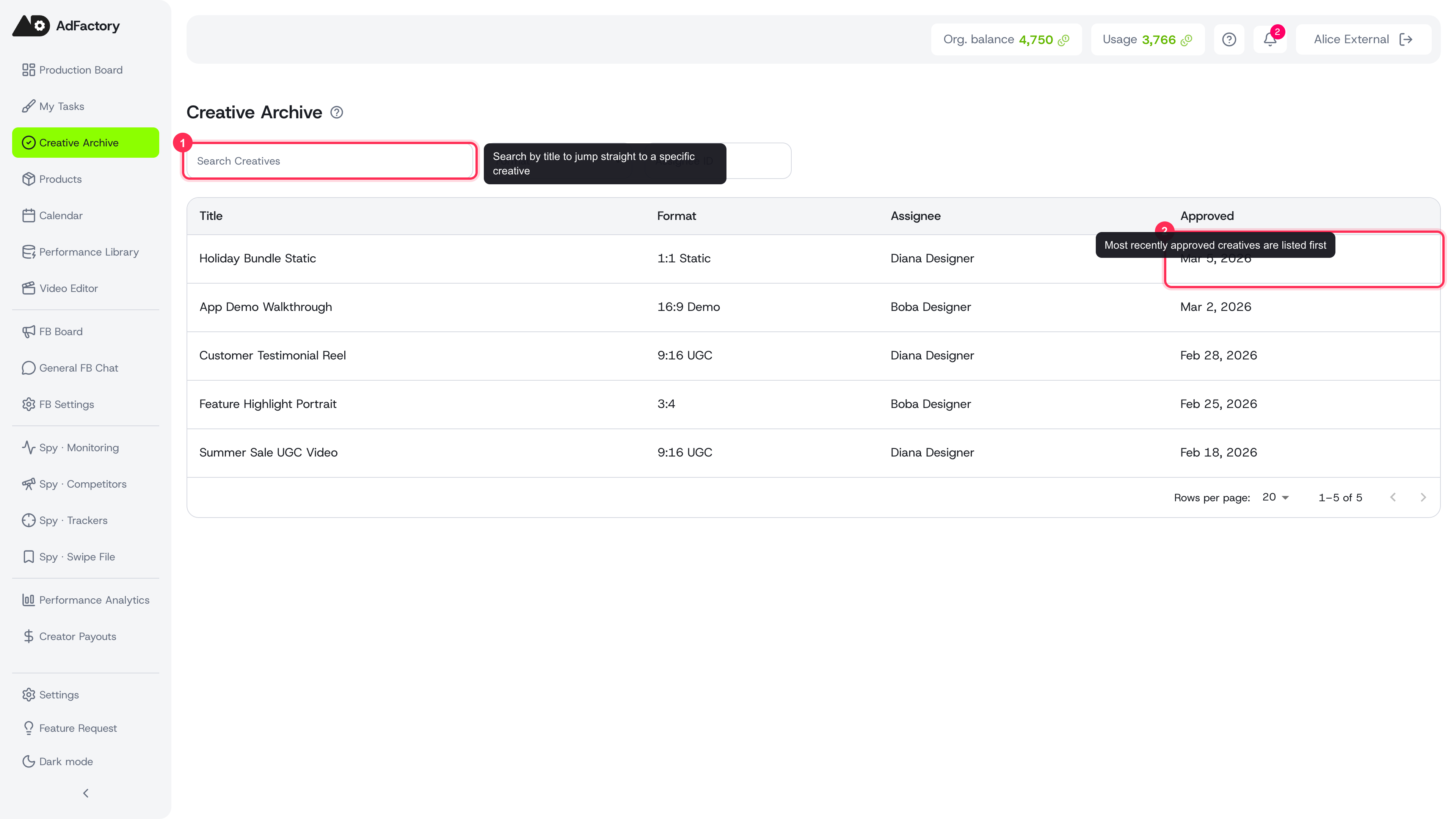Click the logout icon beside Alice External
Screen dimensions: 1456x819
point(1406,39)
